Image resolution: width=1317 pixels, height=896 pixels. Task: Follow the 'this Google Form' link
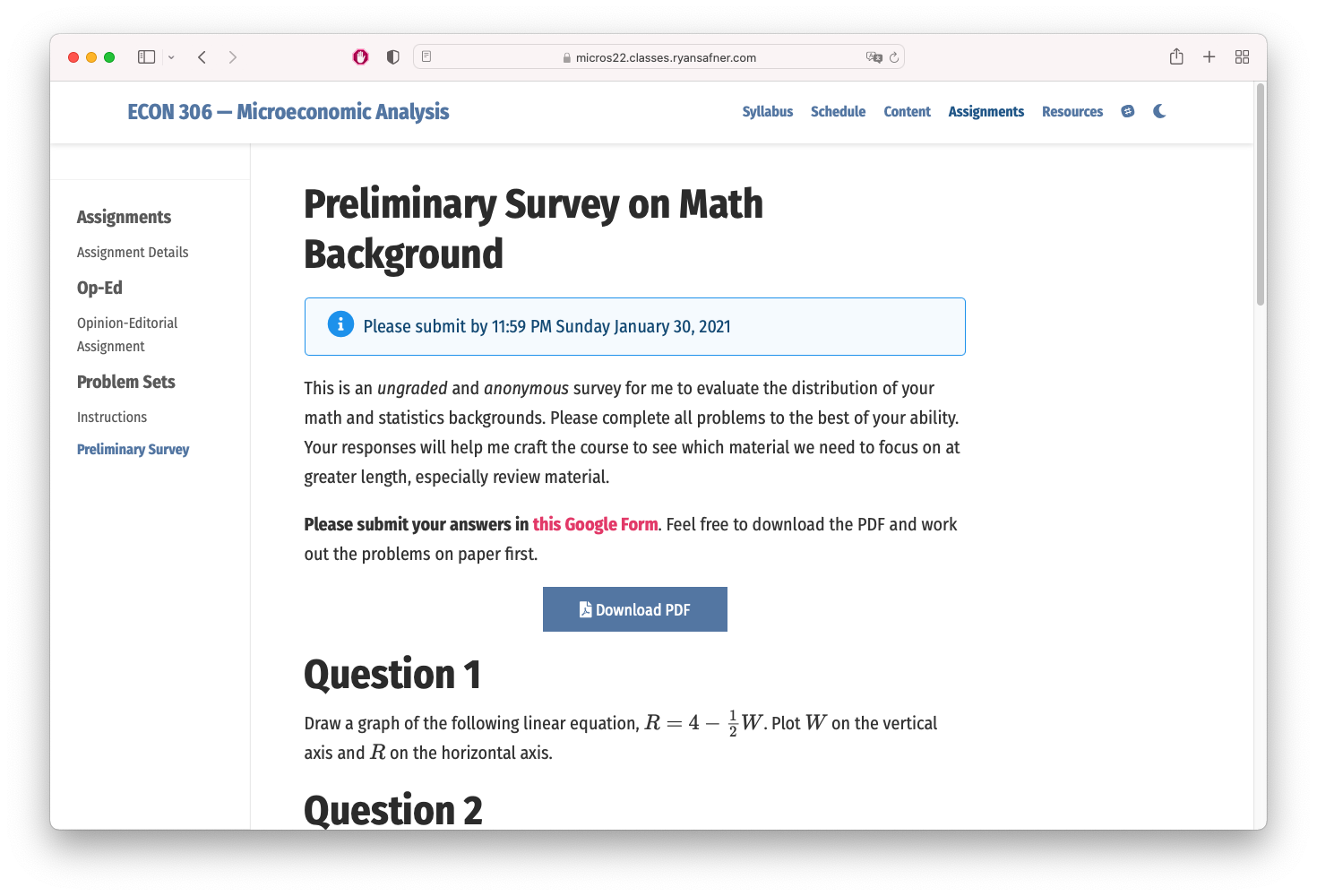[x=595, y=524]
